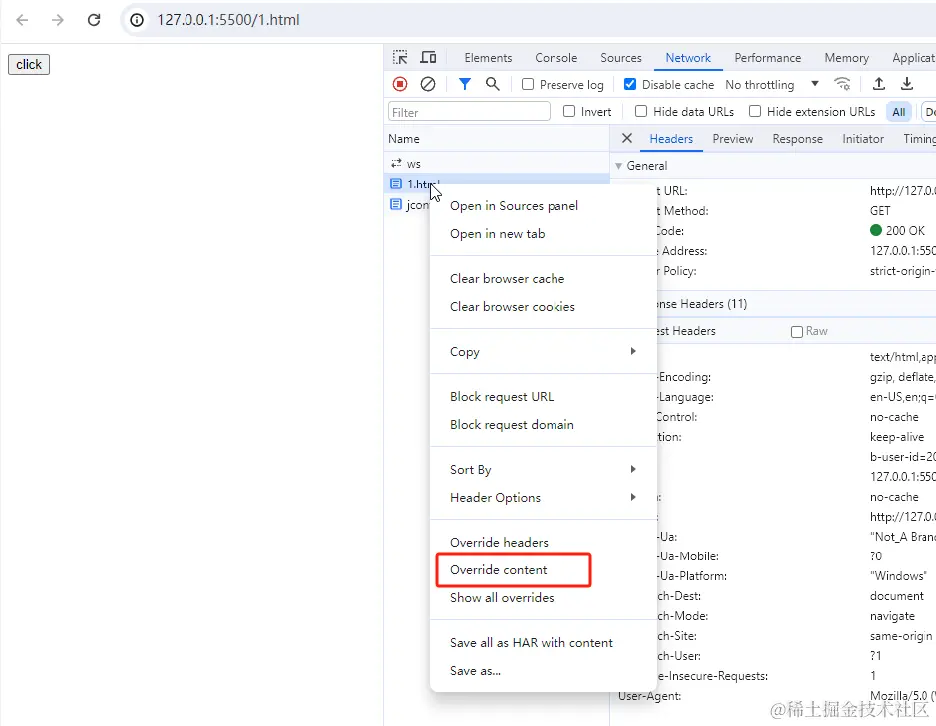936x726 pixels.
Task: Select Save all as HAR with content
Action: click(x=543, y=642)
